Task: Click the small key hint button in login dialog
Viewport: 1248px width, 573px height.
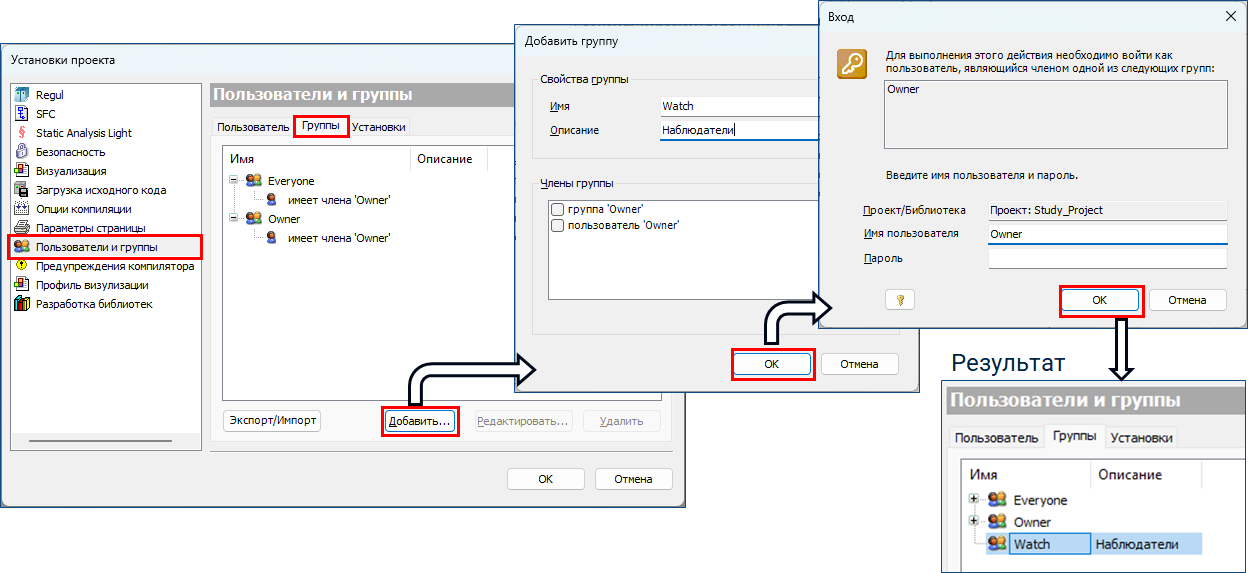Action: coord(899,300)
